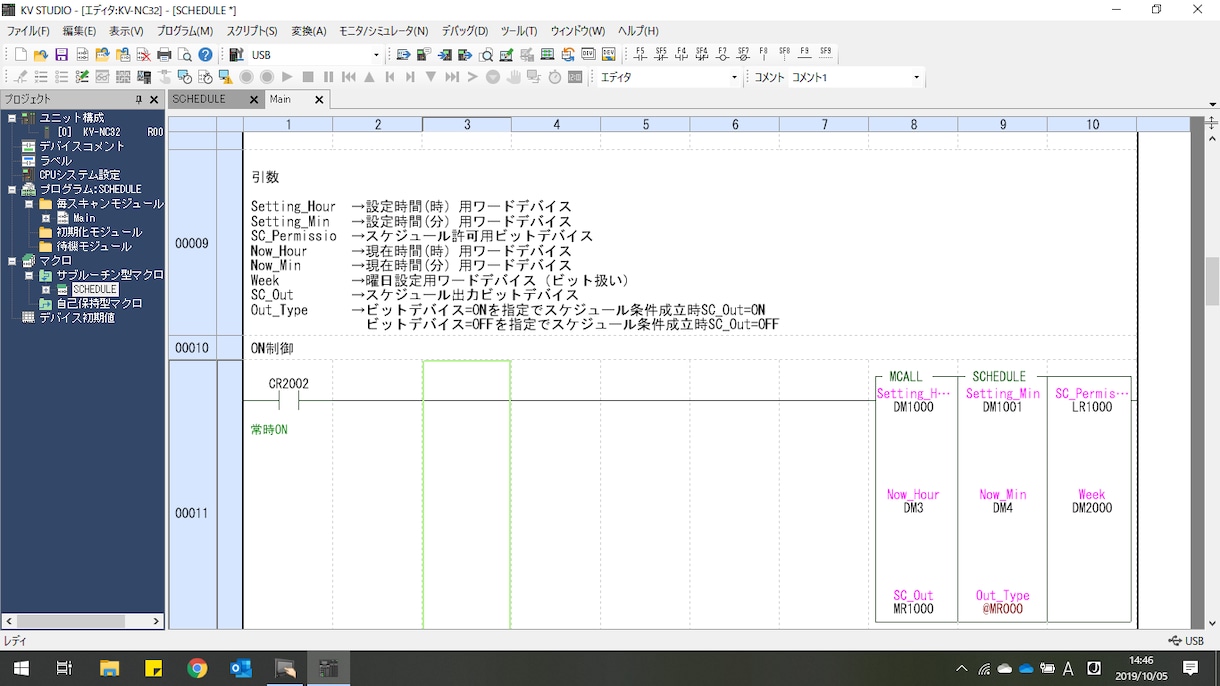Open the コメント1 comment dropdown
The image size is (1220, 686).
(x=916, y=77)
